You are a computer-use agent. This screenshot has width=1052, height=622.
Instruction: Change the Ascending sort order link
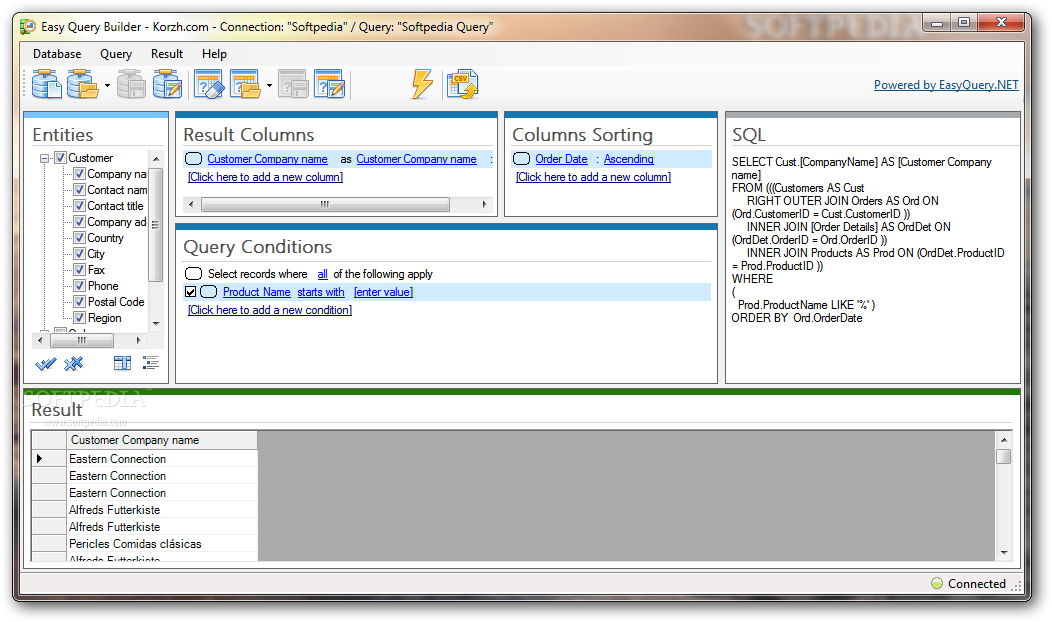(629, 159)
